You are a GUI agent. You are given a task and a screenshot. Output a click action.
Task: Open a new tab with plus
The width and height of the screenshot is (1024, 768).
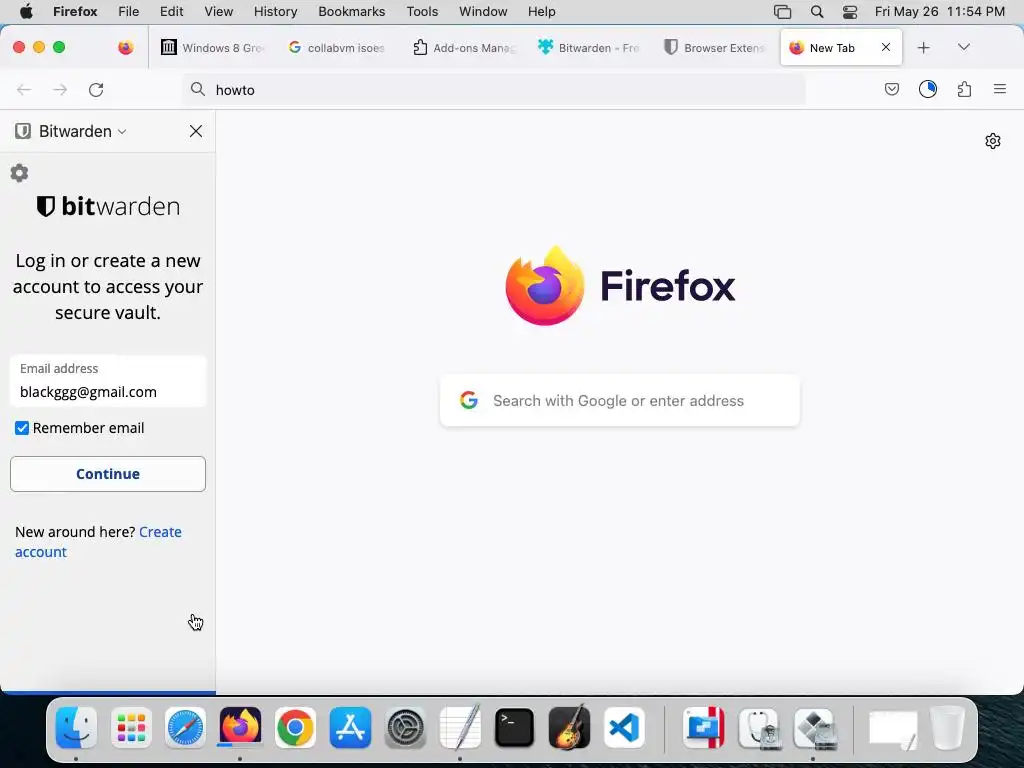click(923, 48)
